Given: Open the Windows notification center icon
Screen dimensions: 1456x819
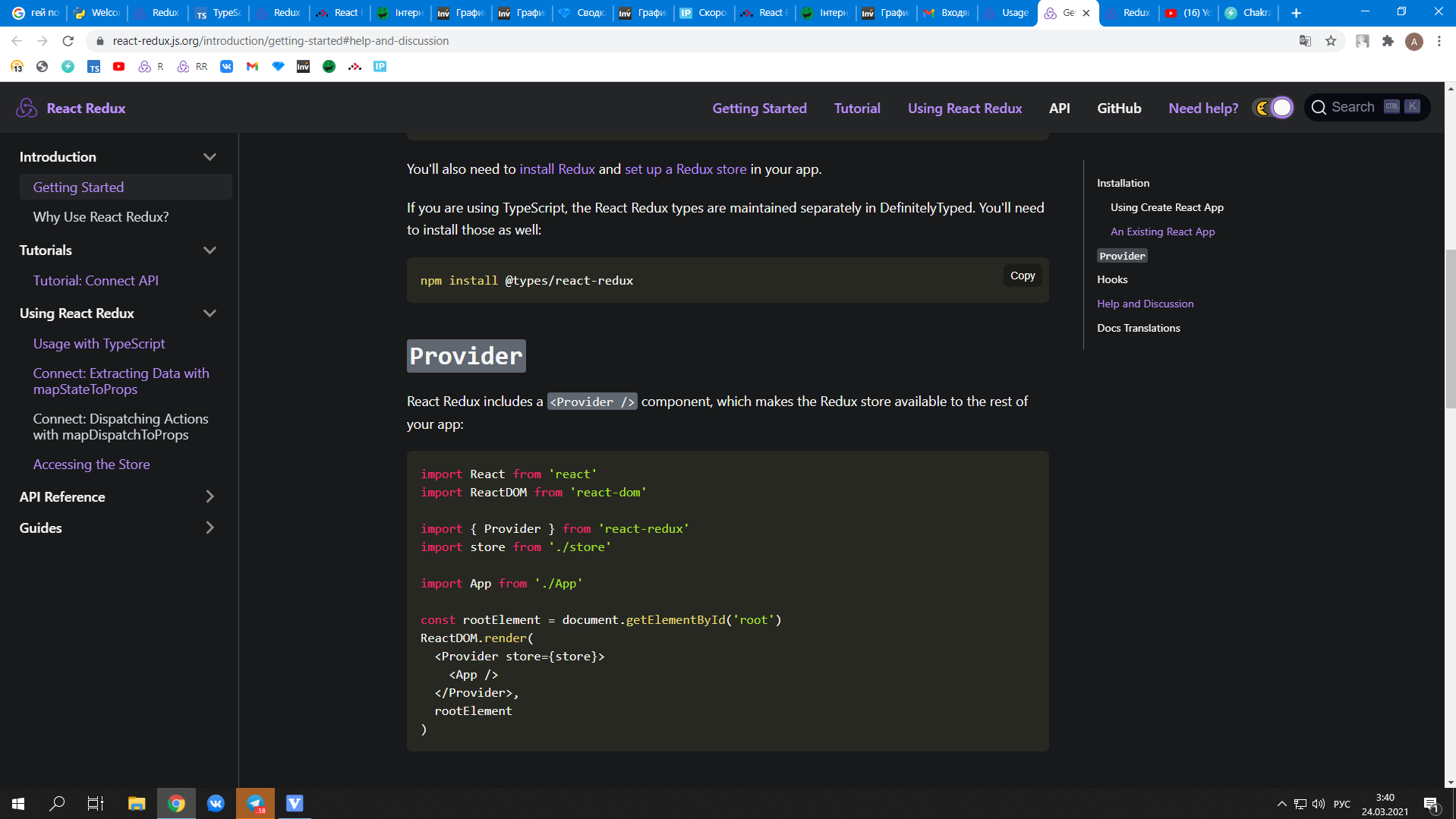Looking at the screenshot, I should (1432, 804).
